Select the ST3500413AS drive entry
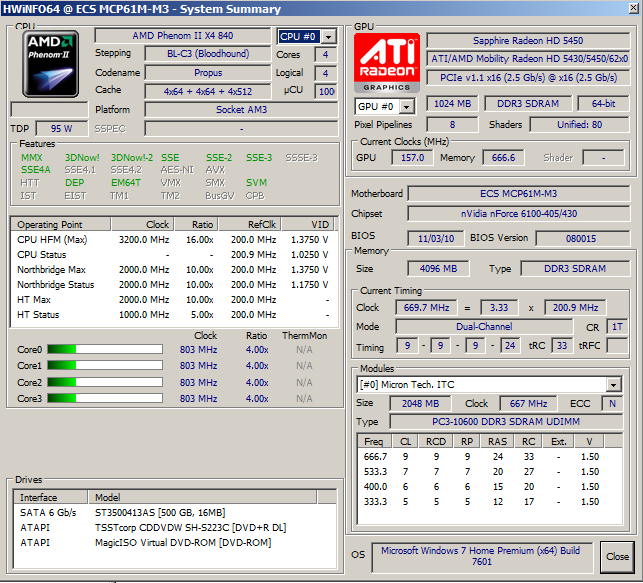643x583 pixels. pyautogui.click(x=175, y=512)
